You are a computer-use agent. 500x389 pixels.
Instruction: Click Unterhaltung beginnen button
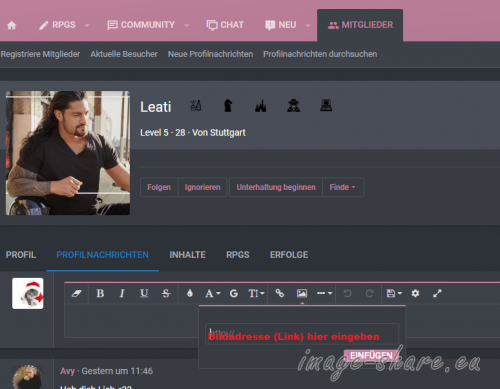click(276, 187)
